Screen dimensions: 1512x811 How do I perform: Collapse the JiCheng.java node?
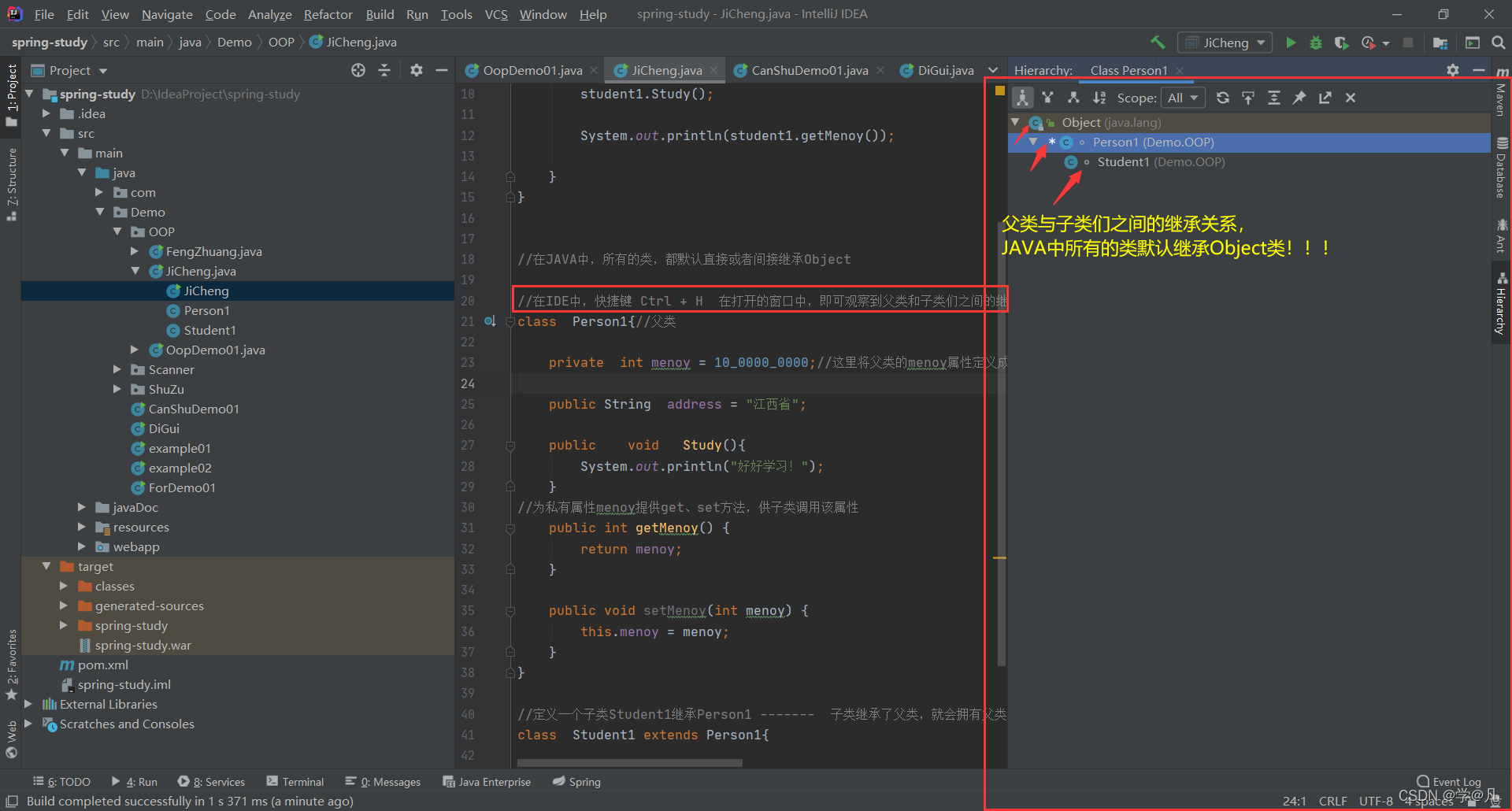(x=135, y=271)
